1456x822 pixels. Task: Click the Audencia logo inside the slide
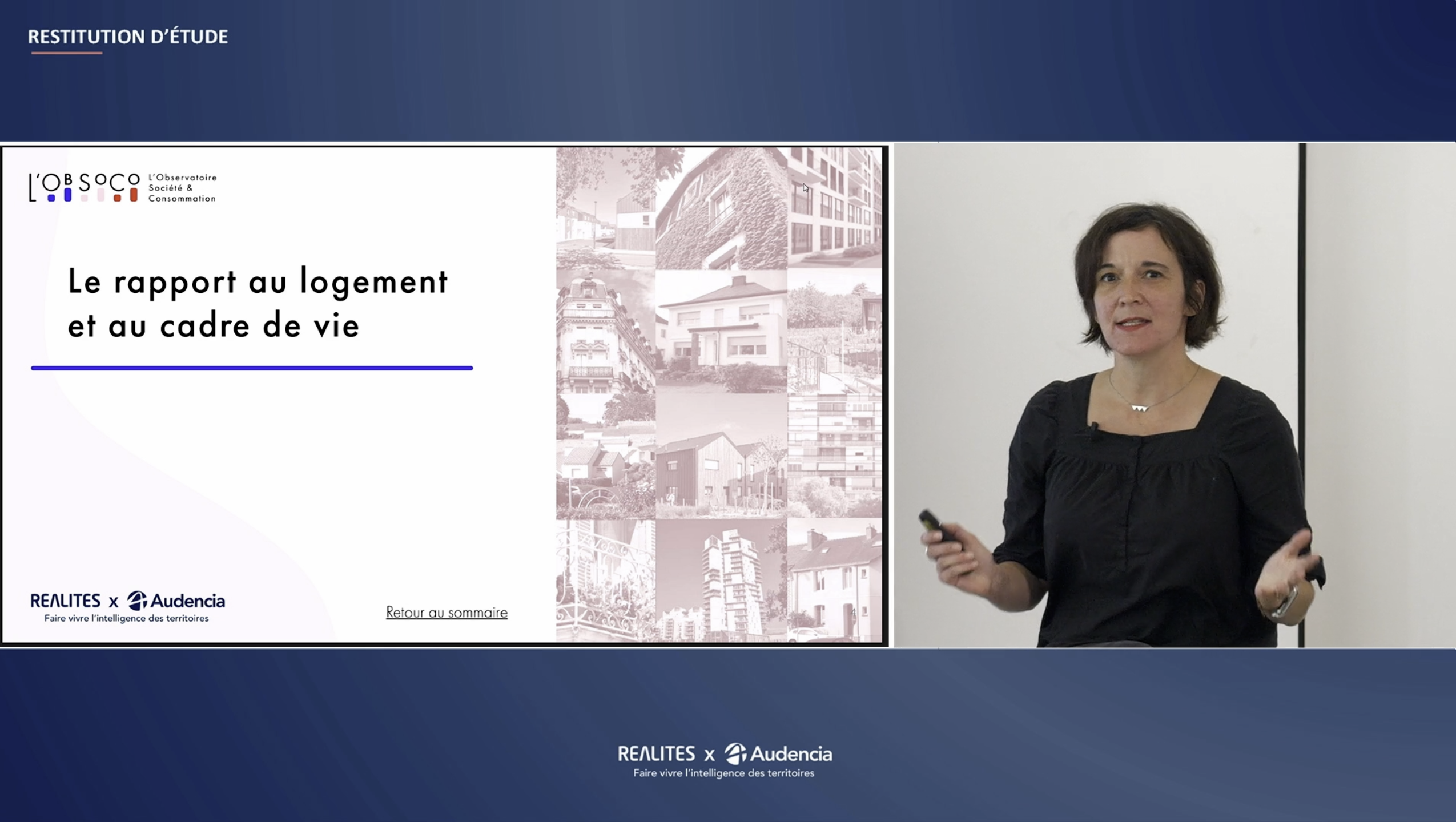[x=176, y=601]
